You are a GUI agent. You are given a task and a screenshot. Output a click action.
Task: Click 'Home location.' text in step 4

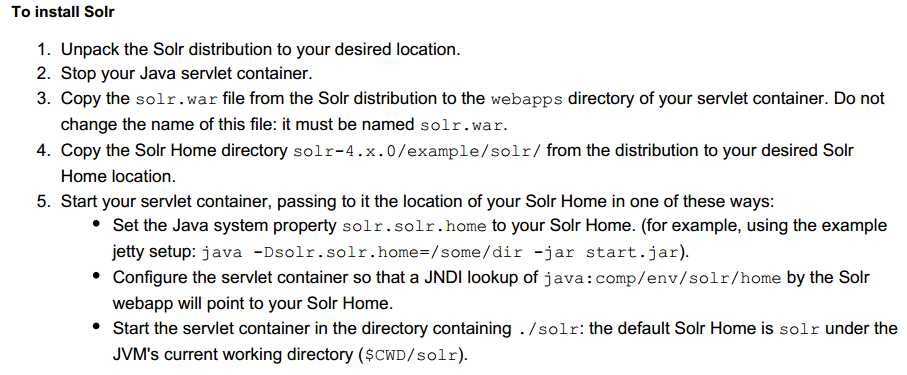click(x=118, y=176)
